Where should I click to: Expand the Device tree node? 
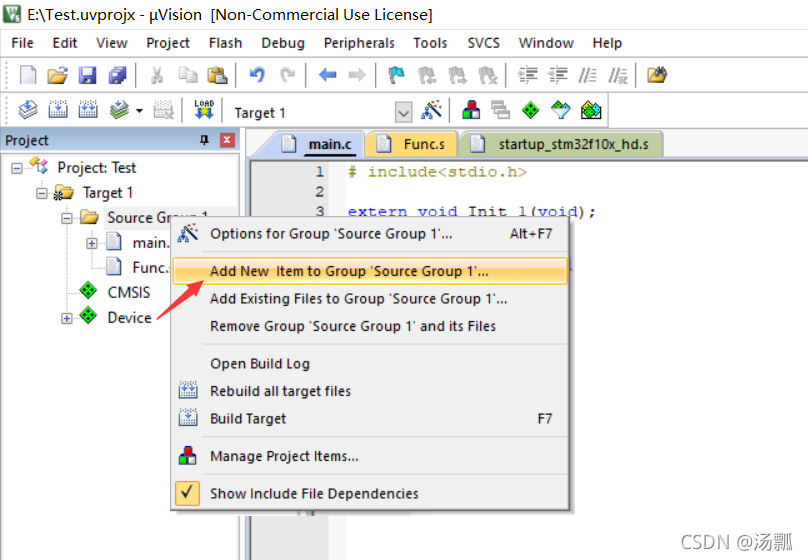[66, 318]
